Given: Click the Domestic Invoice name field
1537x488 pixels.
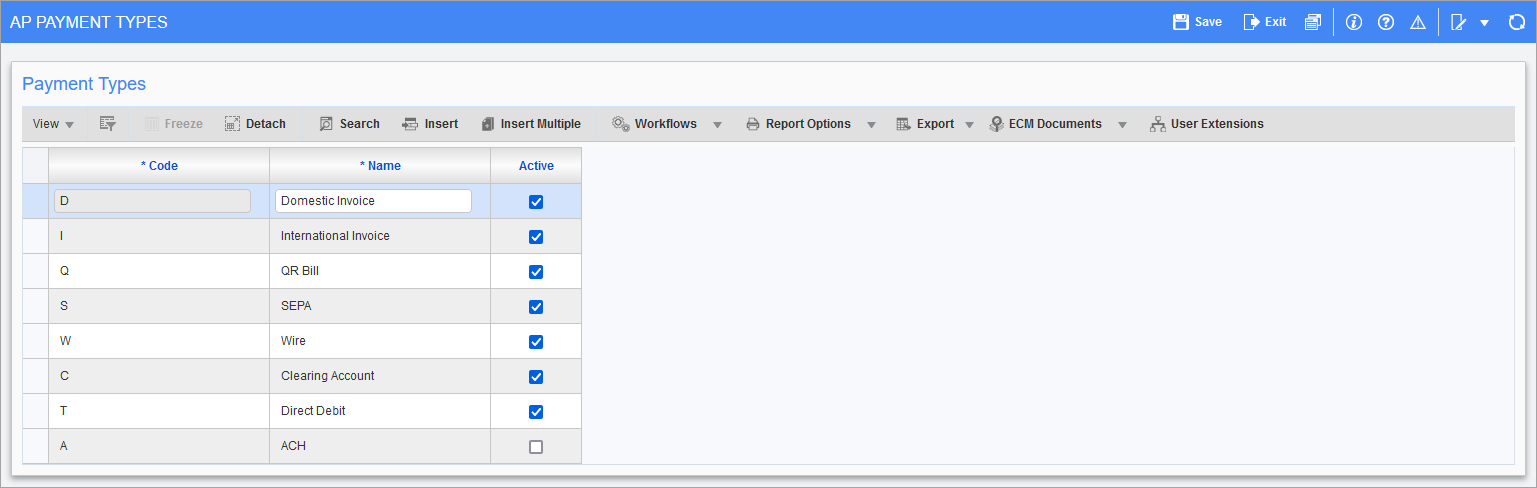Looking at the screenshot, I should [373, 201].
